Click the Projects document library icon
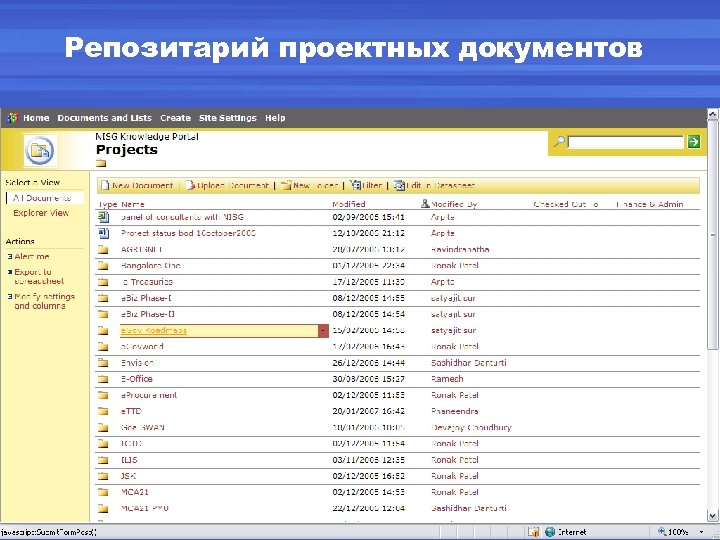720x540 pixels. point(39,151)
